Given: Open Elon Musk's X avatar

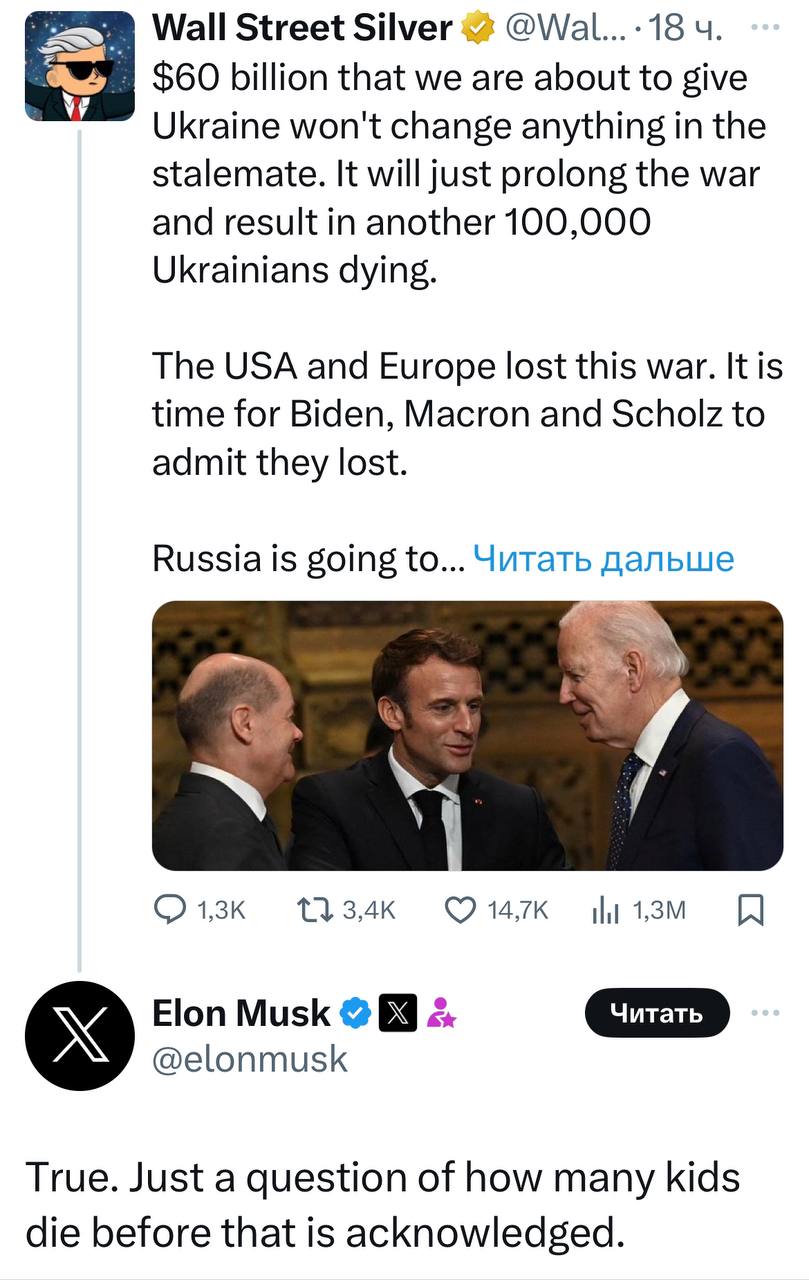Looking at the screenshot, I should pos(79,1035).
